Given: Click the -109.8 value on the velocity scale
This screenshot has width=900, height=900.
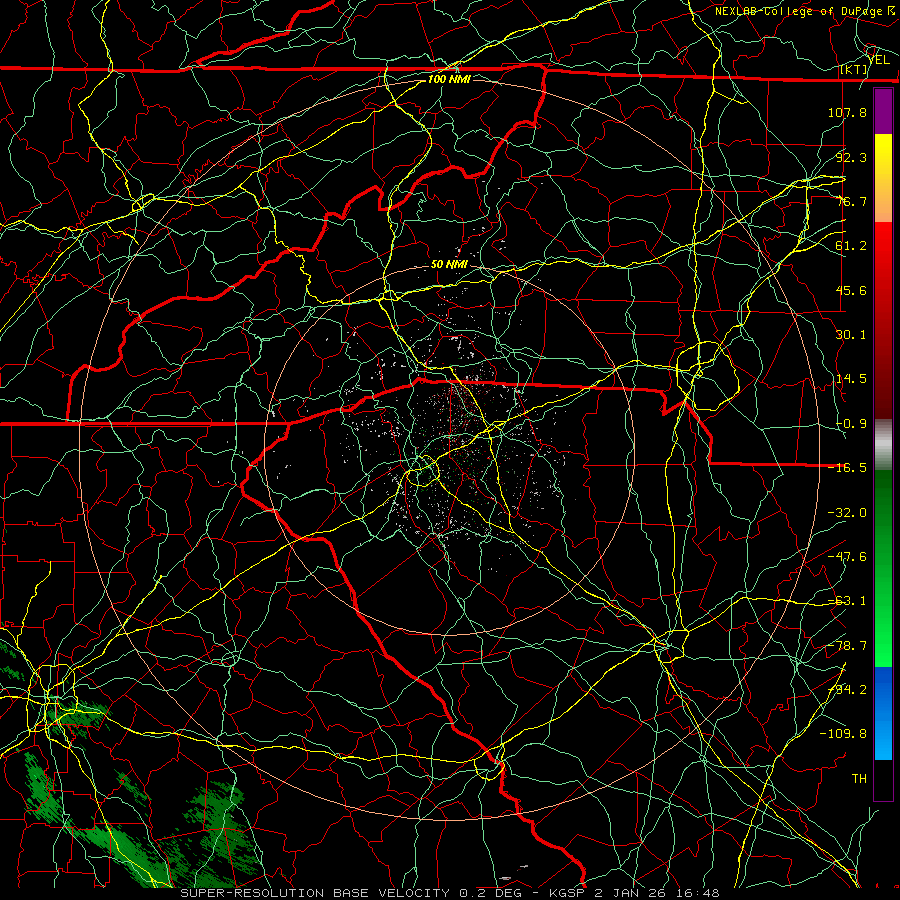Looking at the screenshot, I should (x=843, y=734).
